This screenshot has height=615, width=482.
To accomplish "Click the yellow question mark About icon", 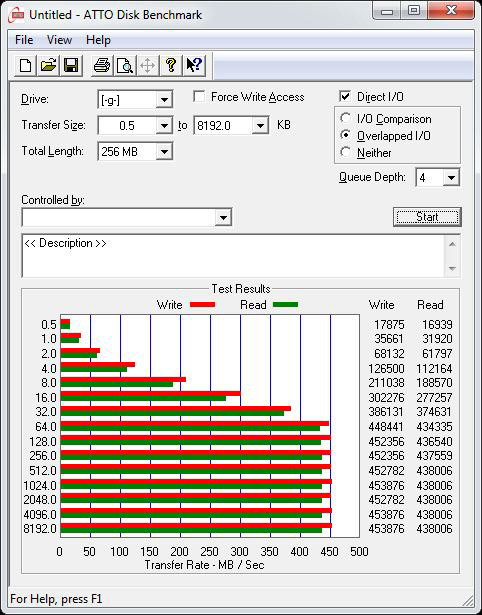I will click(170, 65).
